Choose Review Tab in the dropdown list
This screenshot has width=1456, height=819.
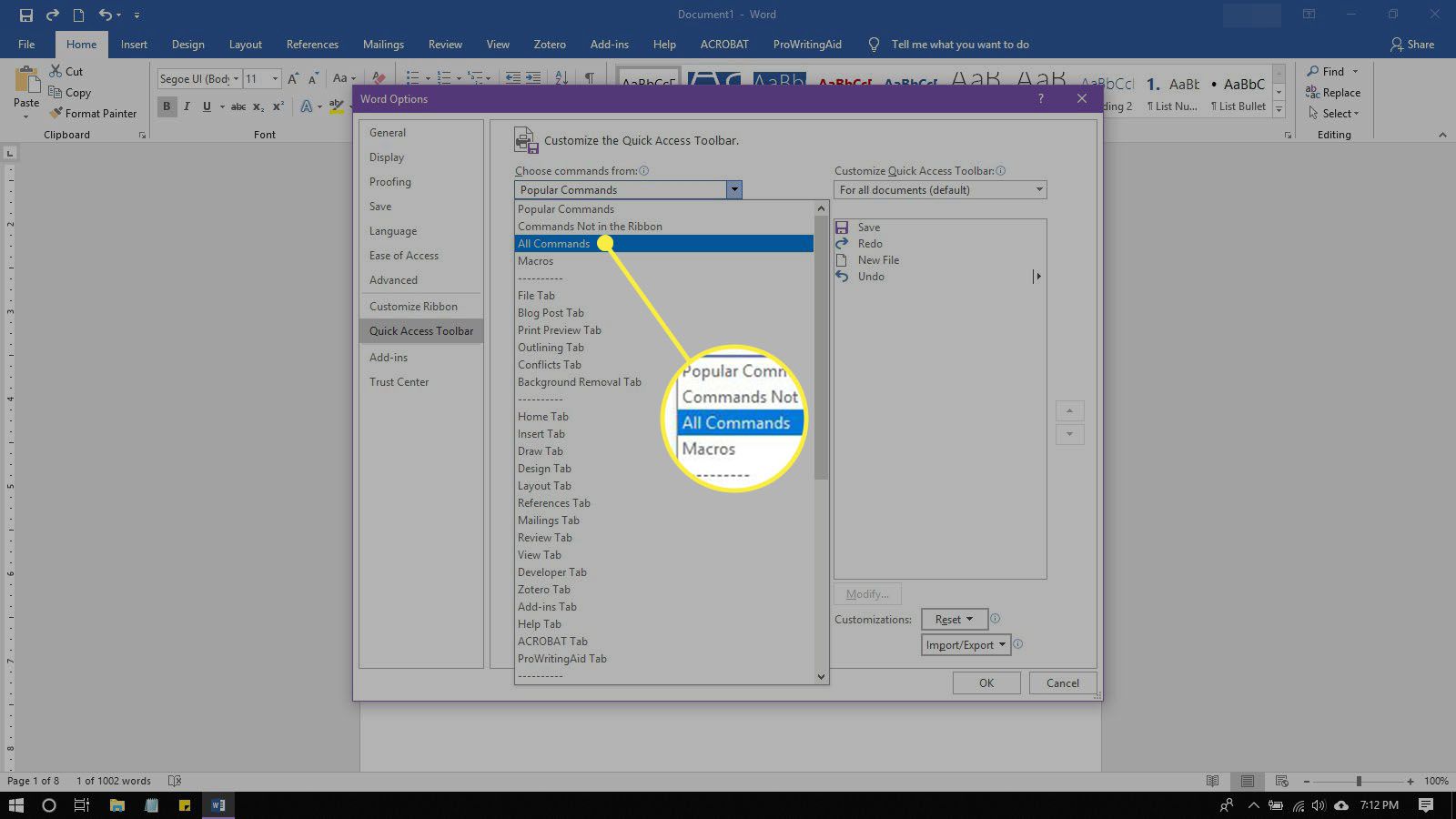click(664, 537)
